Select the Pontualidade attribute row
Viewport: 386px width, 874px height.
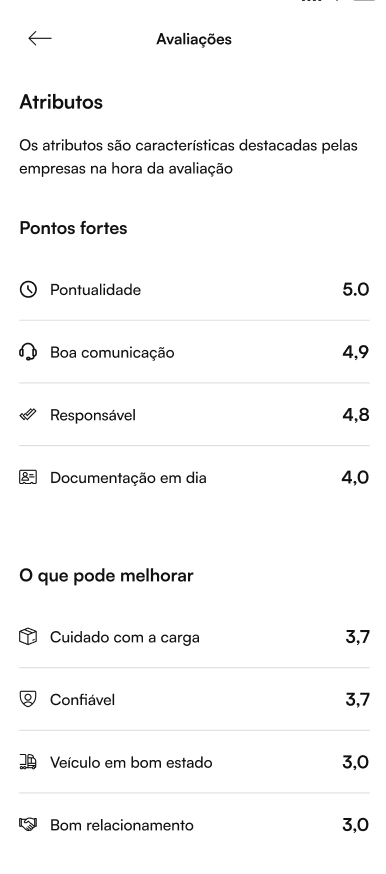[194, 290]
